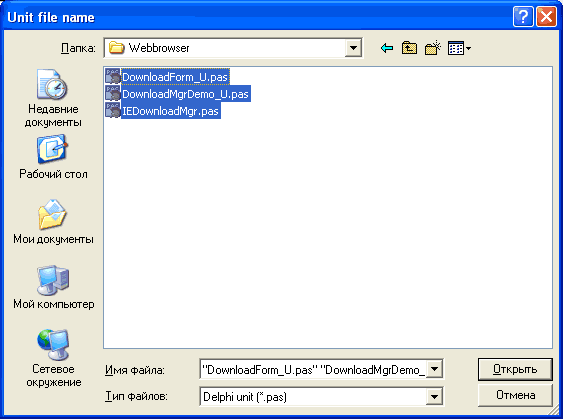
Task: Go back using the blue arrow icon
Action: click(x=387, y=48)
